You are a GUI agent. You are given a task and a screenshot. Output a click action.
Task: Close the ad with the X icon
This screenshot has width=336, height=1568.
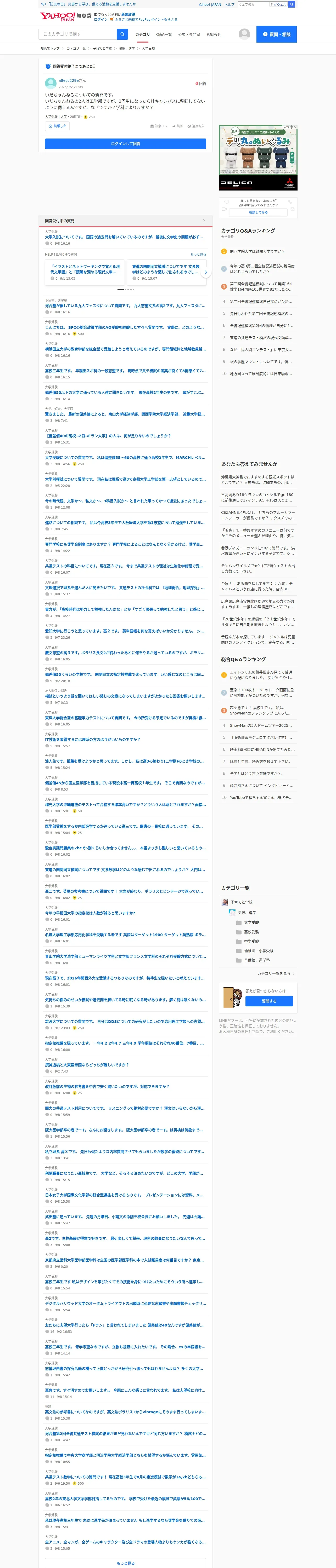[x=295, y=127]
